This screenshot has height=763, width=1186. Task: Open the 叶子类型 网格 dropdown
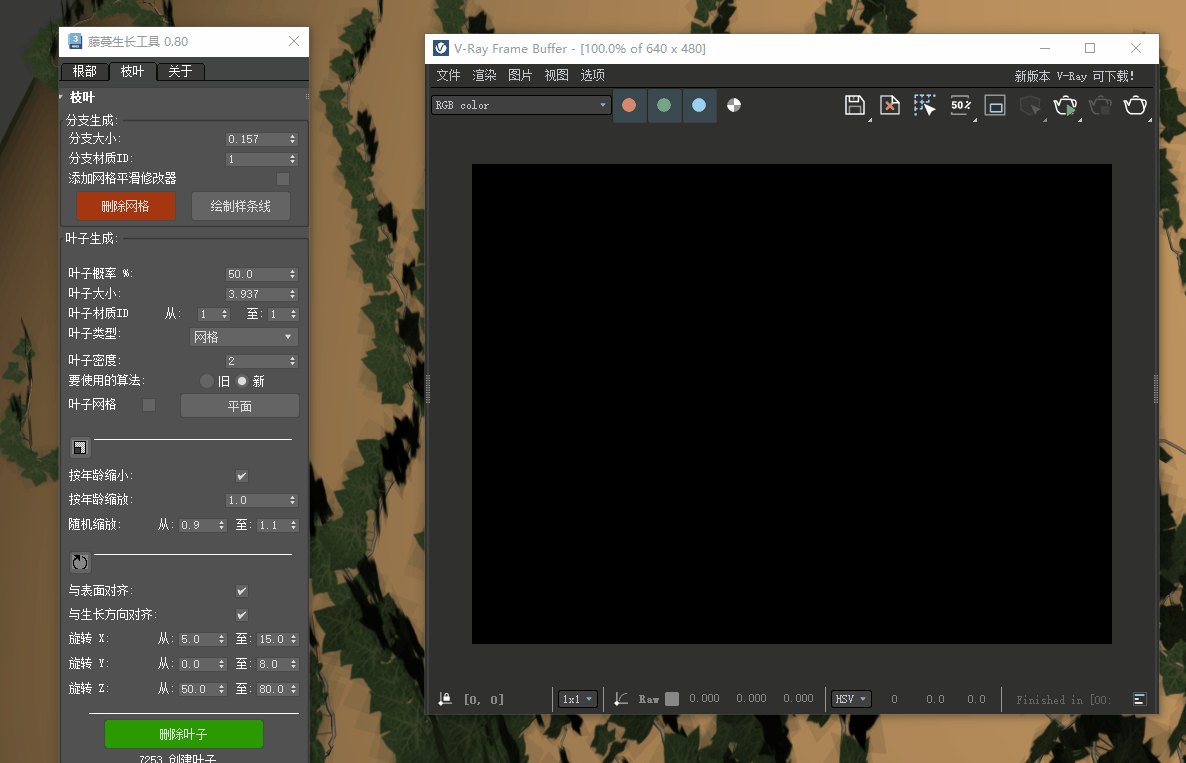[x=244, y=337]
